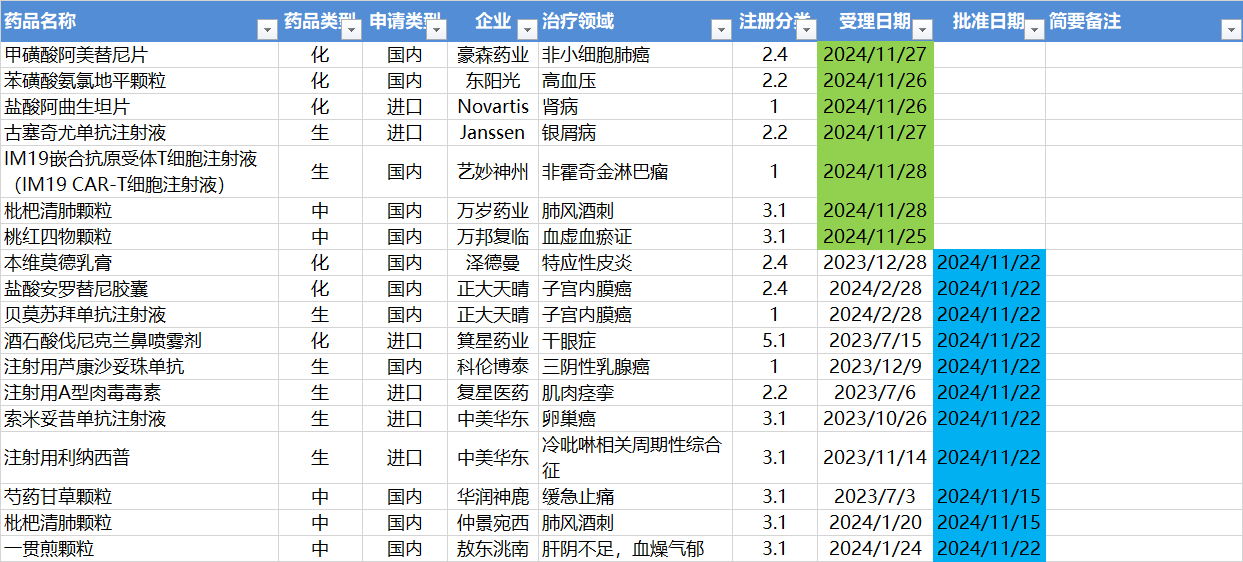Select the green date cell 2024/11/25
1243x562 pixels.
(x=875, y=237)
